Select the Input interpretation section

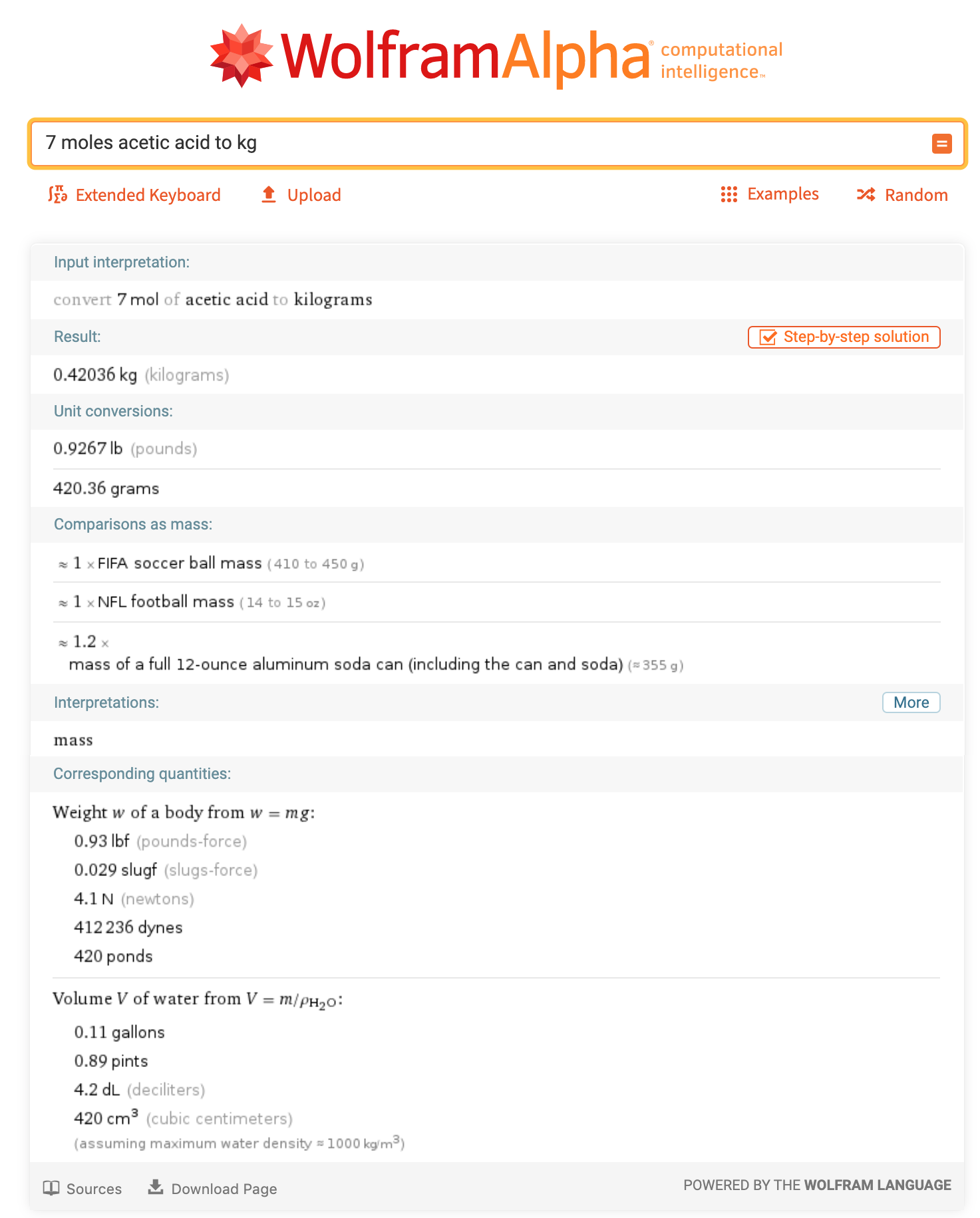[122, 262]
